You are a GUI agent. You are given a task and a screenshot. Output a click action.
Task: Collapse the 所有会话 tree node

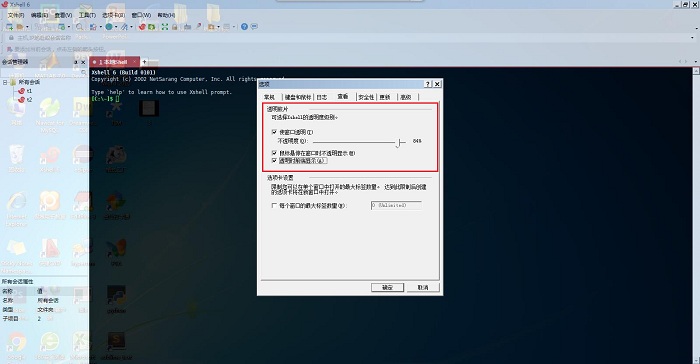tap(5, 82)
